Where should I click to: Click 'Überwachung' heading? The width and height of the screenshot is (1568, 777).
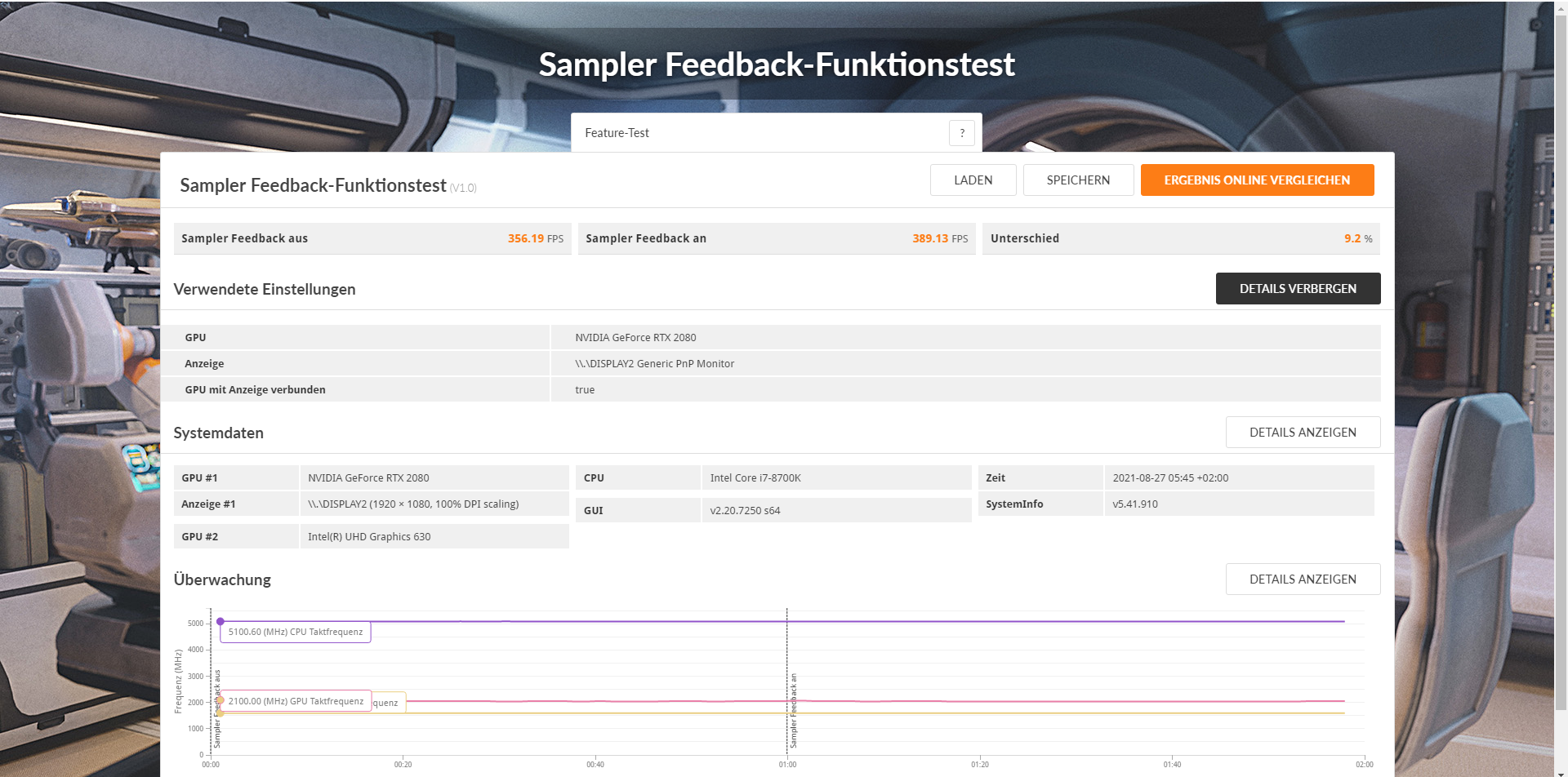pyautogui.click(x=222, y=580)
